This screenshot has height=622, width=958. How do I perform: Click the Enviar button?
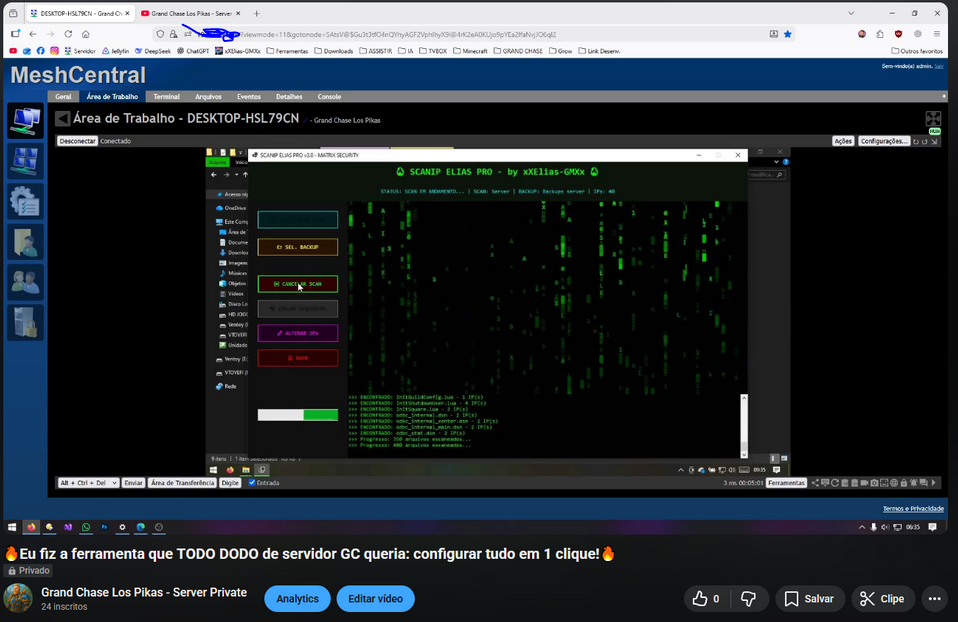click(133, 483)
